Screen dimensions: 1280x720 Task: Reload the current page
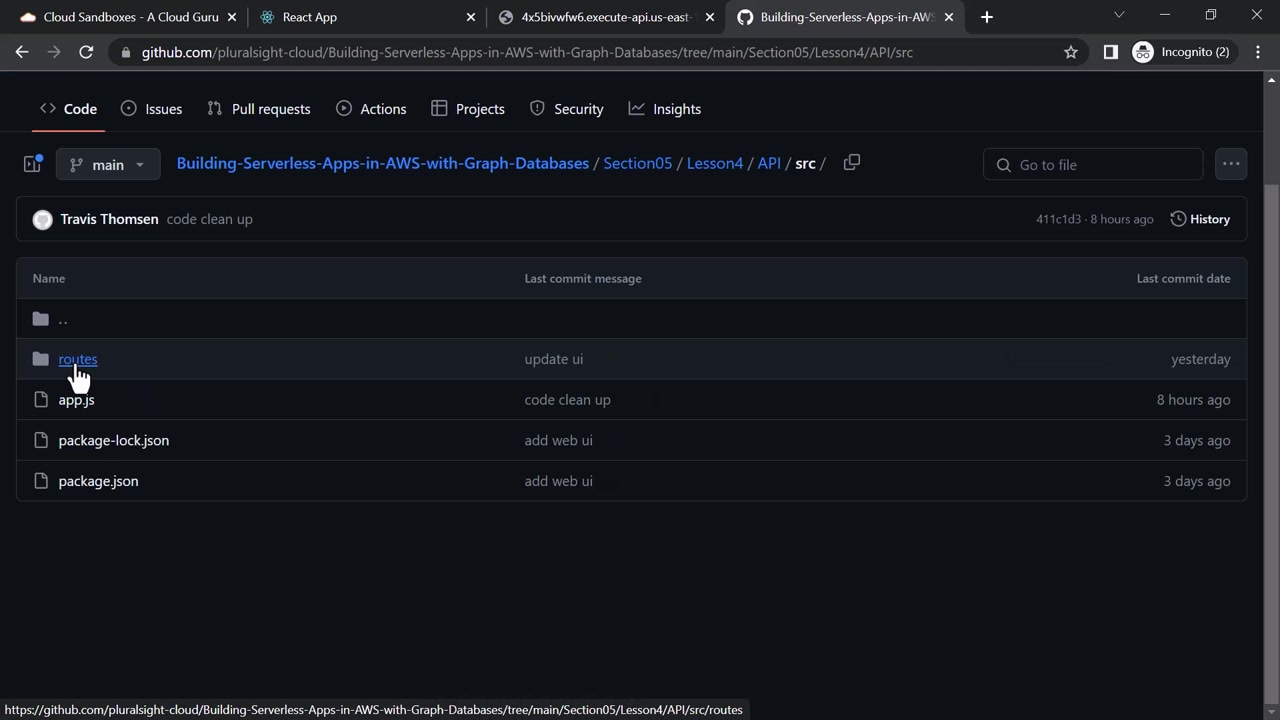point(86,52)
